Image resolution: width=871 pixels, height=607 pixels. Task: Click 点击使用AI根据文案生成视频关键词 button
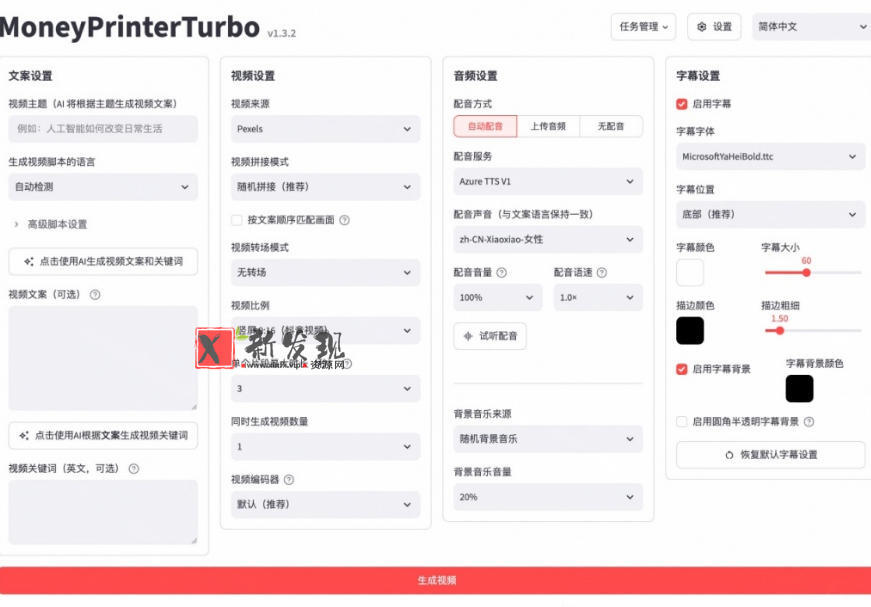coord(103,435)
